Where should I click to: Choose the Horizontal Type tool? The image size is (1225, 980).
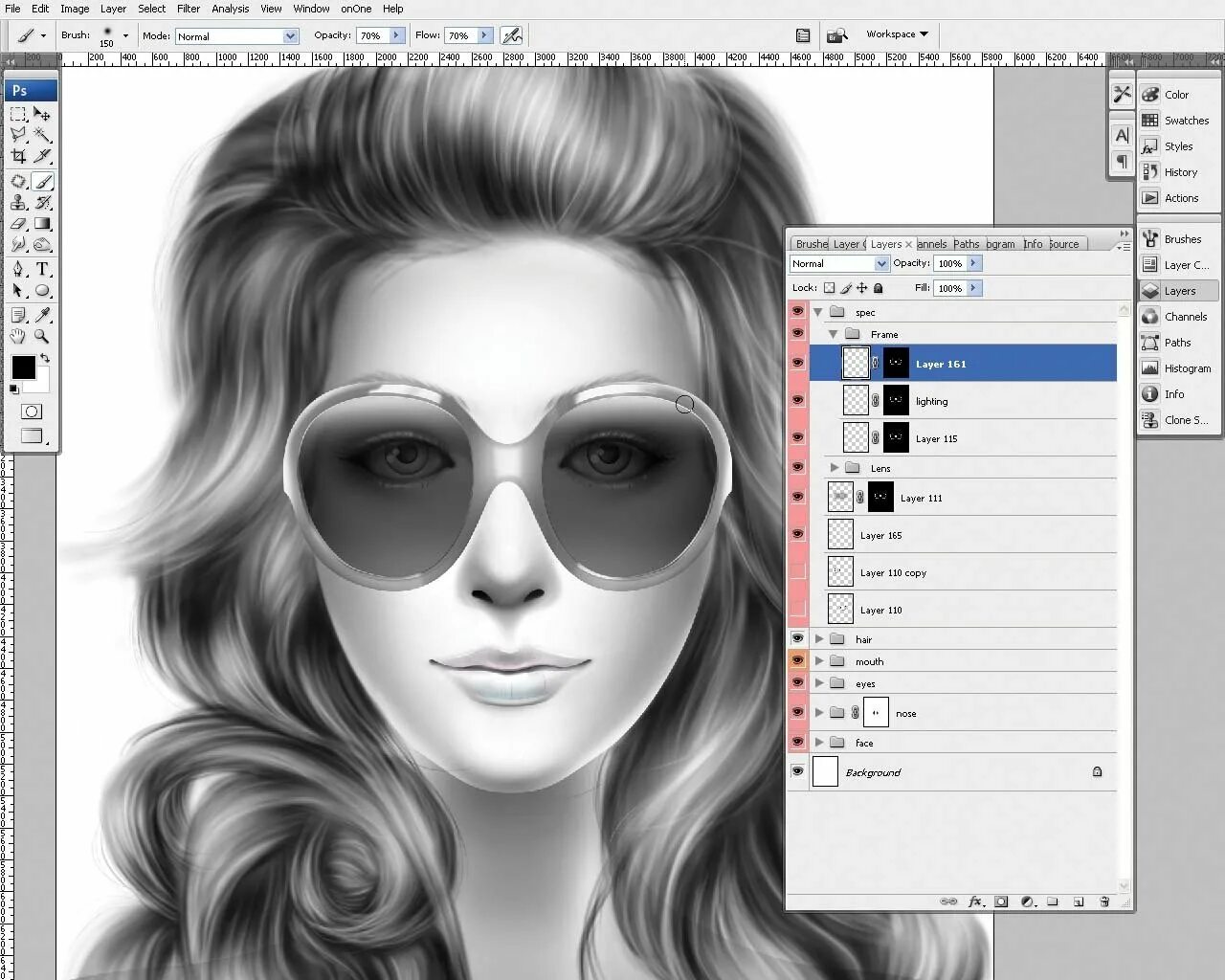click(42, 269)
